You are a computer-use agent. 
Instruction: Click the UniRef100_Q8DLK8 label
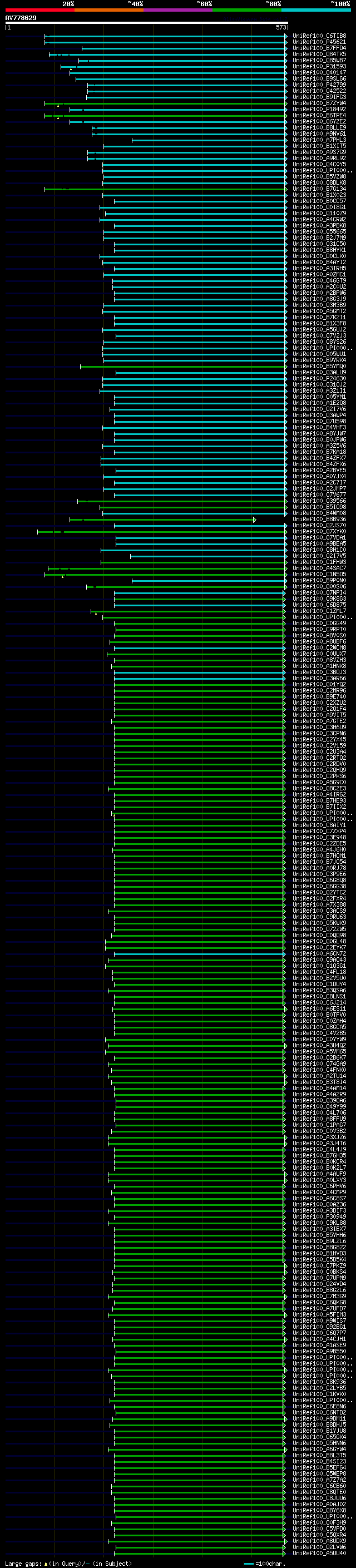click(319, 183)
